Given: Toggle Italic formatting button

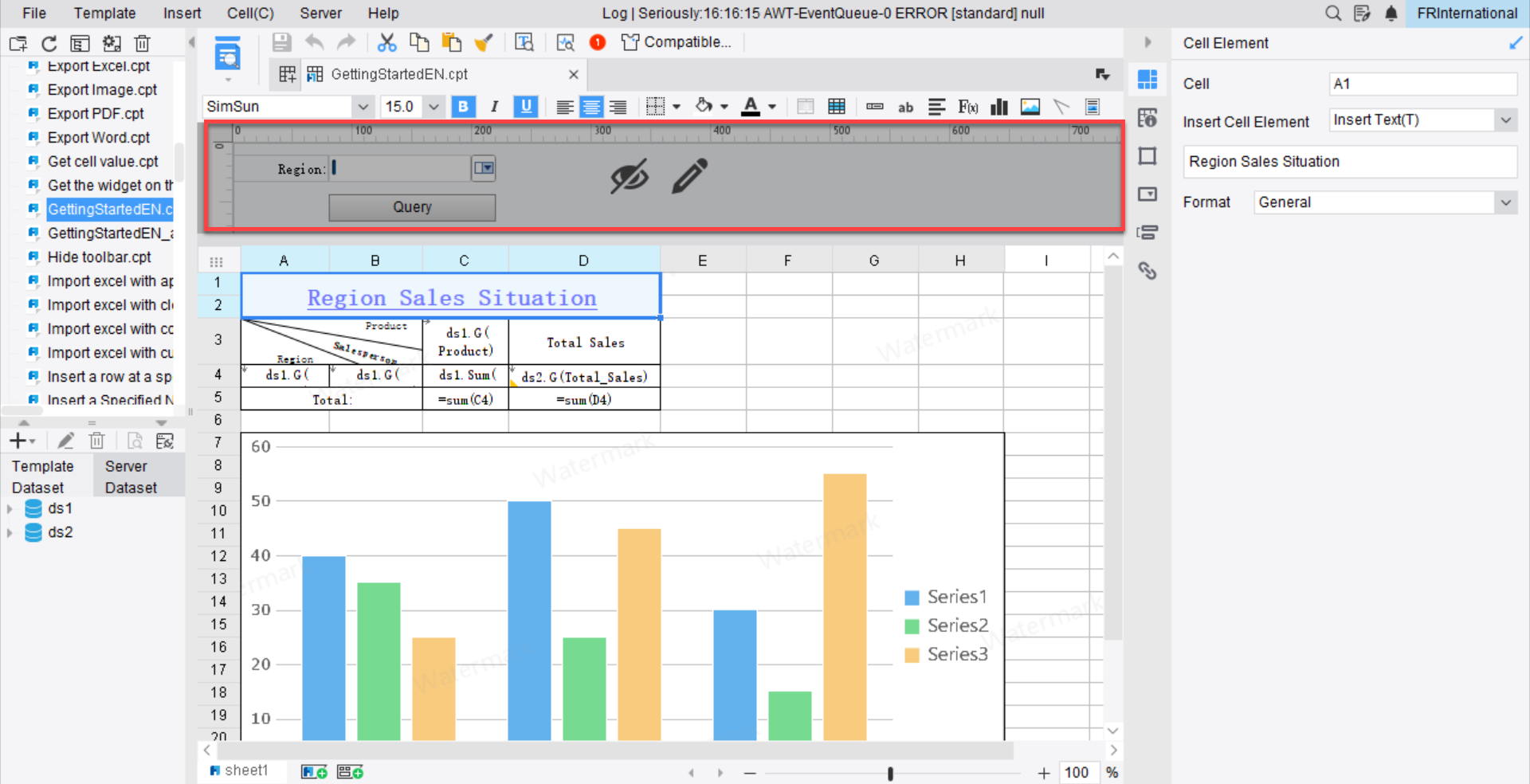Looking at the screenshot, I should 494,107.
